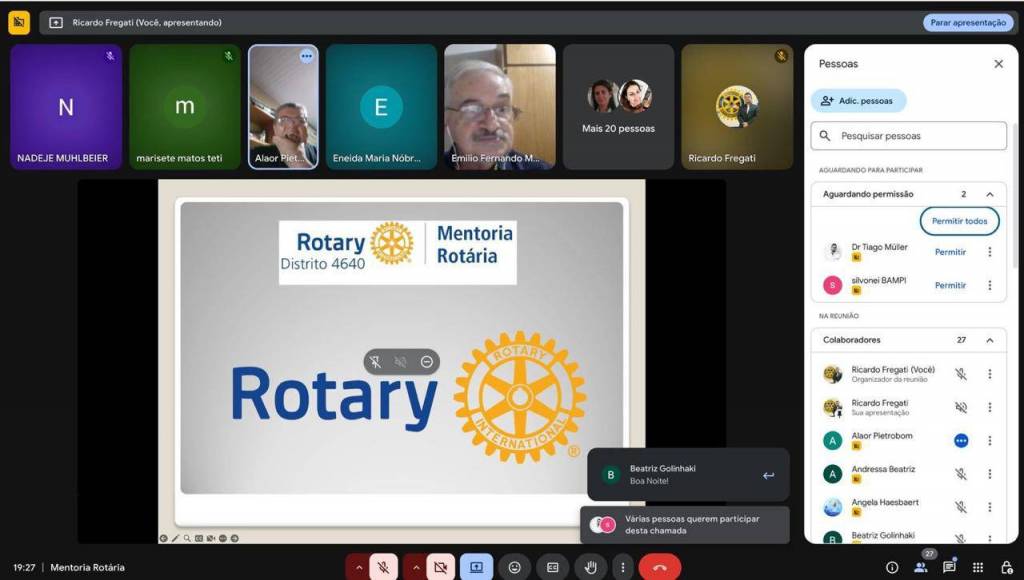This screenshot has height=580, width=1024.
Task: Reply to Beatriz Golinhaki's chat message
Action: 768,475
